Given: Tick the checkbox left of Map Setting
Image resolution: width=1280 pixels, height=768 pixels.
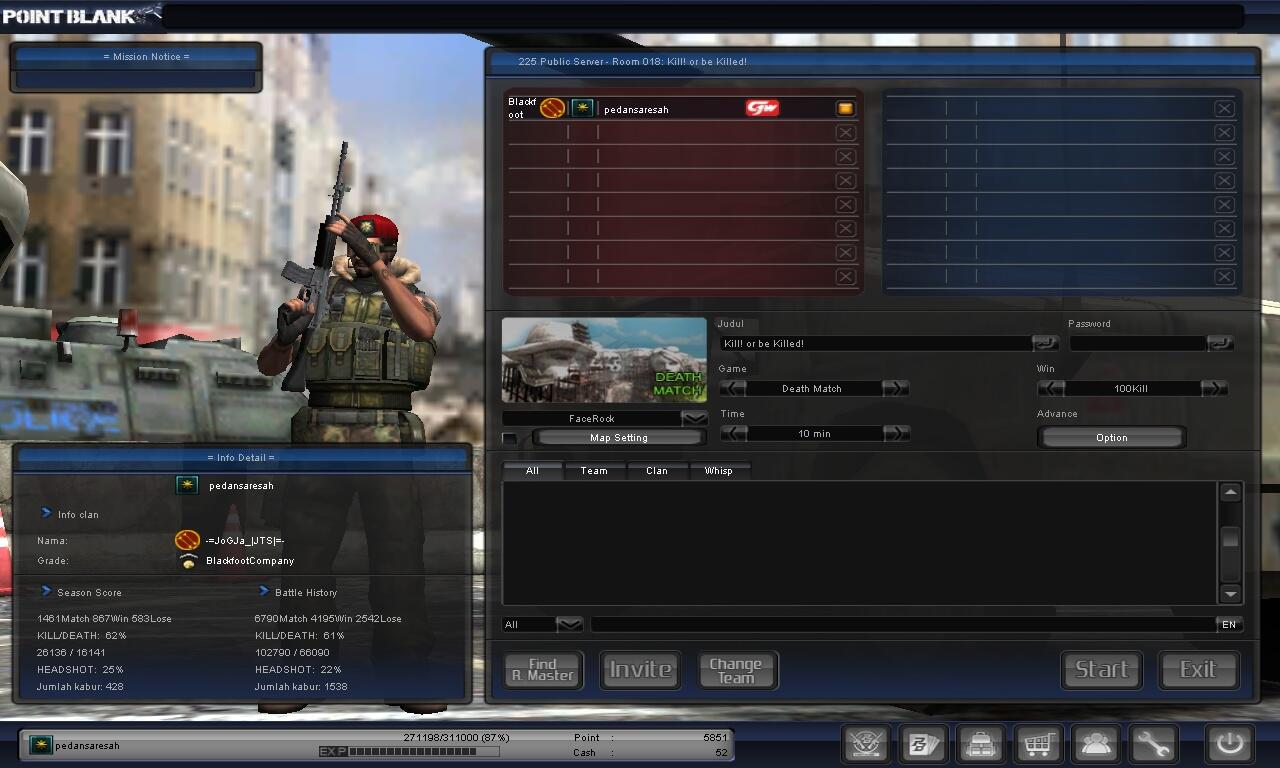Looking at the screenshot, I should tap(510, 438).
